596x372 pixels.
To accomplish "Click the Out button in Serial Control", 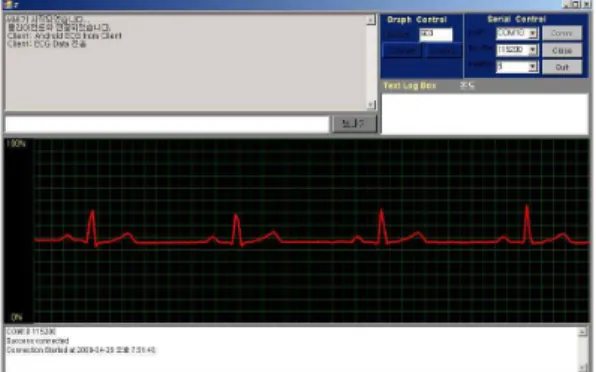I will point(562,67).
